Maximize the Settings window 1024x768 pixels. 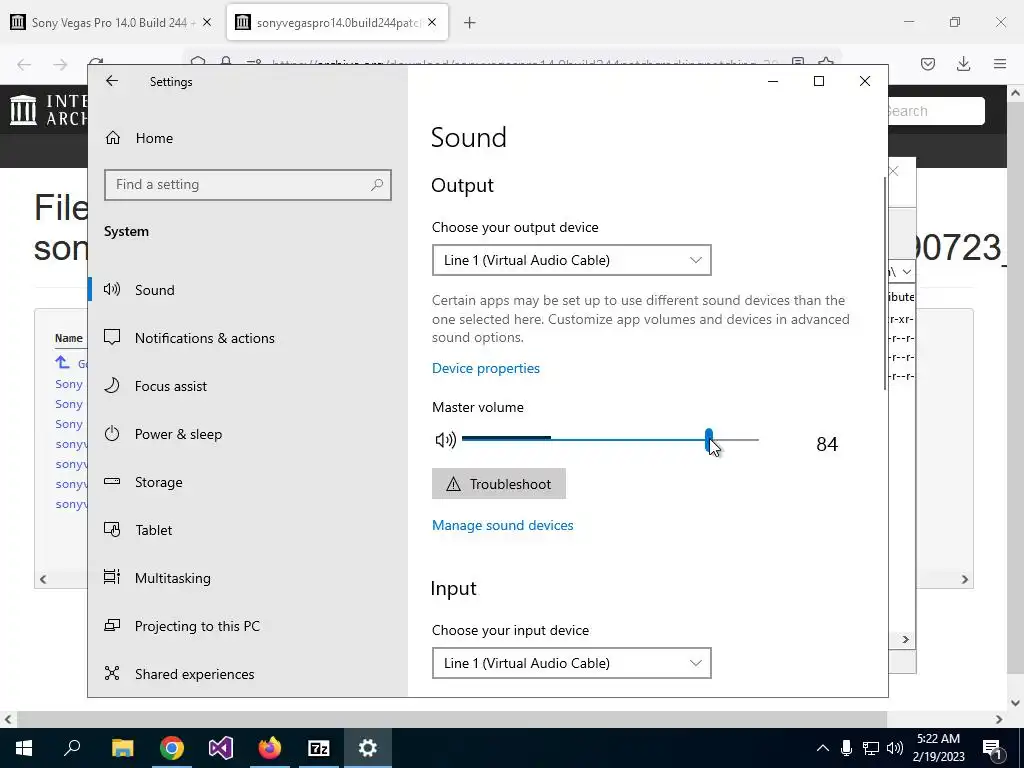819,81
